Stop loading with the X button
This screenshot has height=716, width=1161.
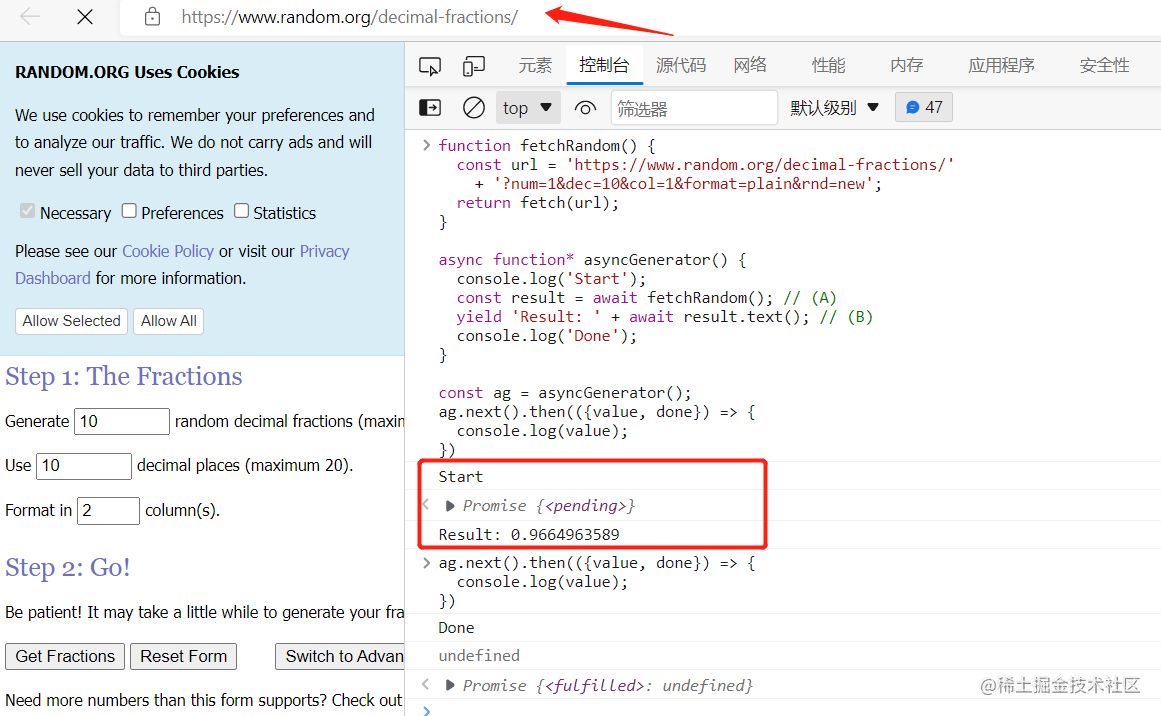pos(85,16)
